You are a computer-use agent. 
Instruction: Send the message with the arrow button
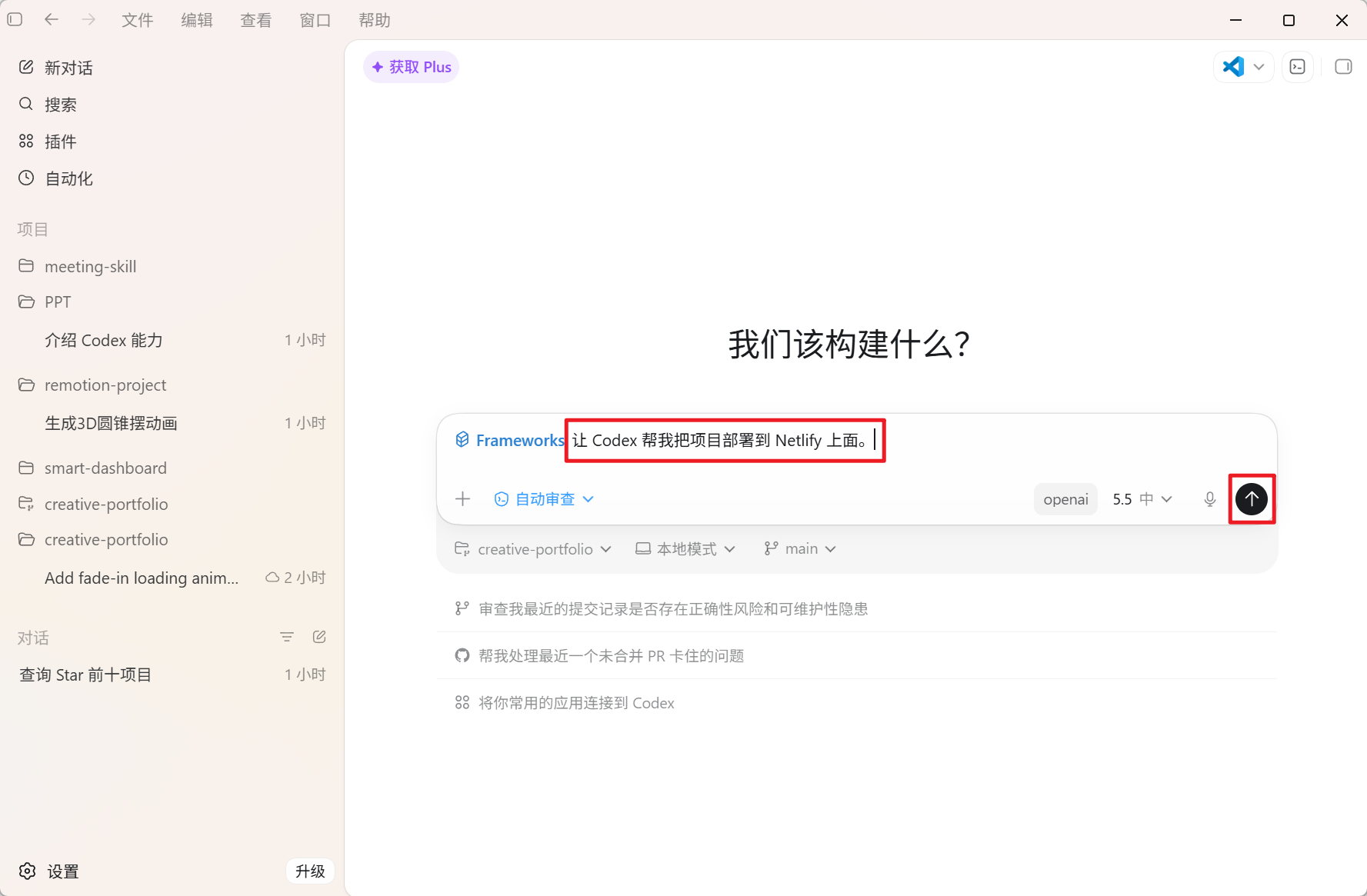point(1252,499)
